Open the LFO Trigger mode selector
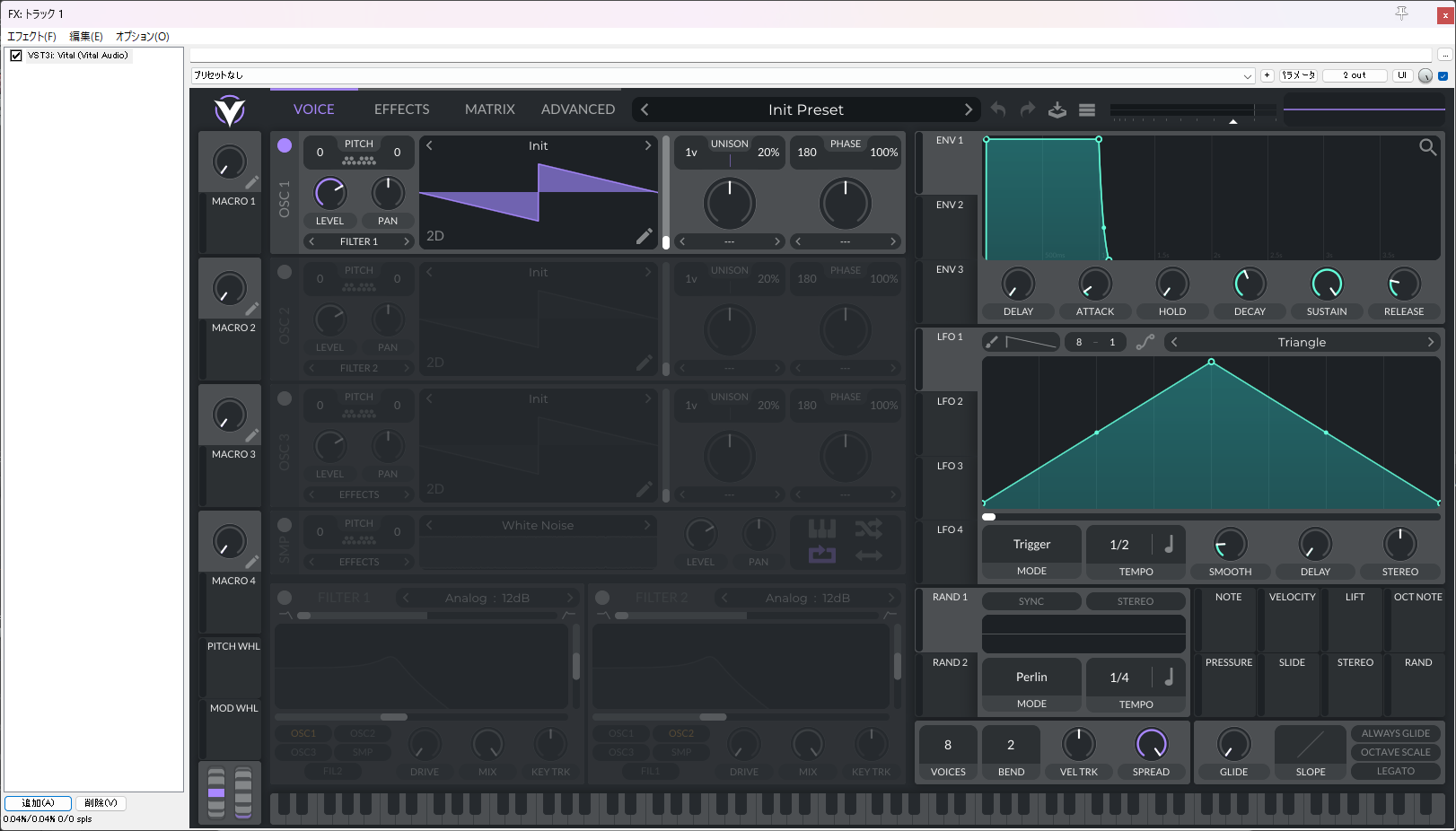This screenshot has width=1456, height=831. click(x=1031, y=545)
